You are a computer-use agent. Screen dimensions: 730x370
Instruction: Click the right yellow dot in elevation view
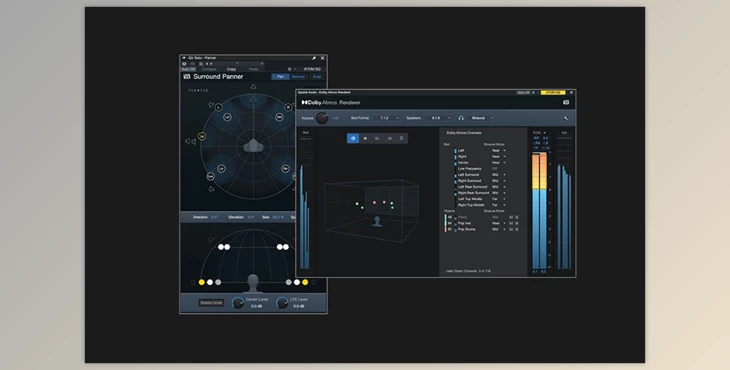click(x=305, y=282)
